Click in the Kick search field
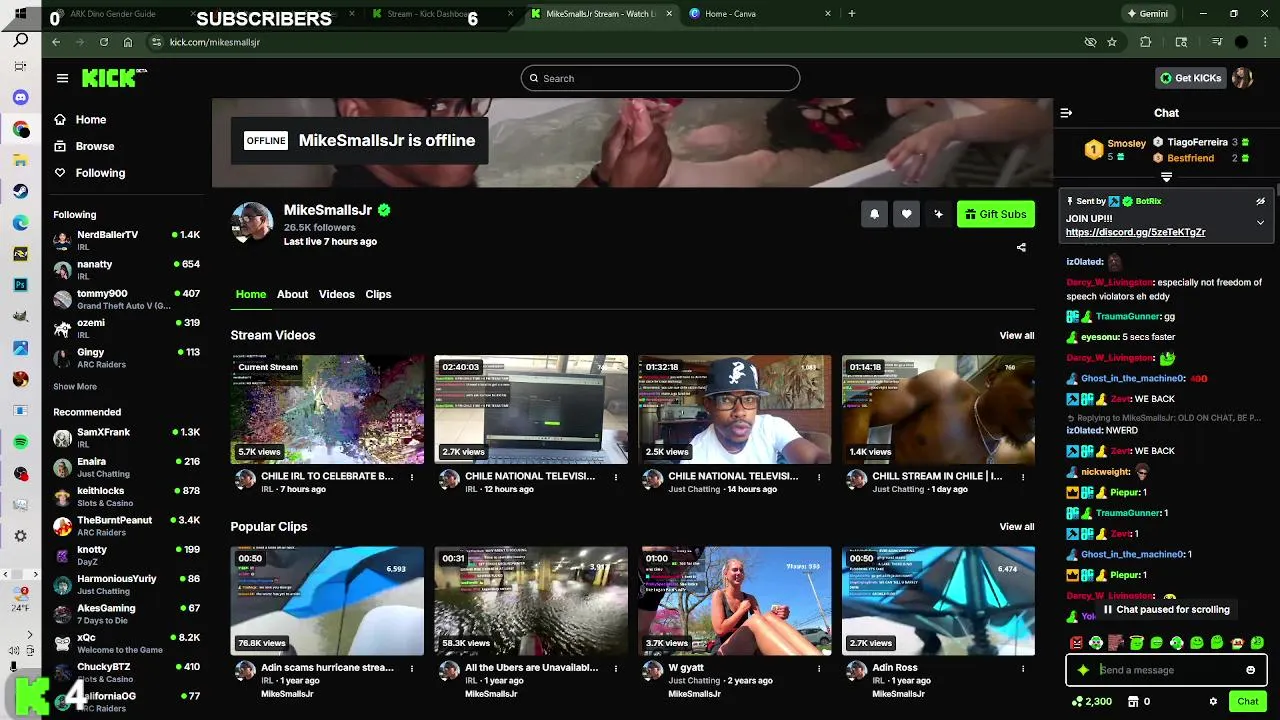Screen dimensions: 1280x720 (660, 78)
